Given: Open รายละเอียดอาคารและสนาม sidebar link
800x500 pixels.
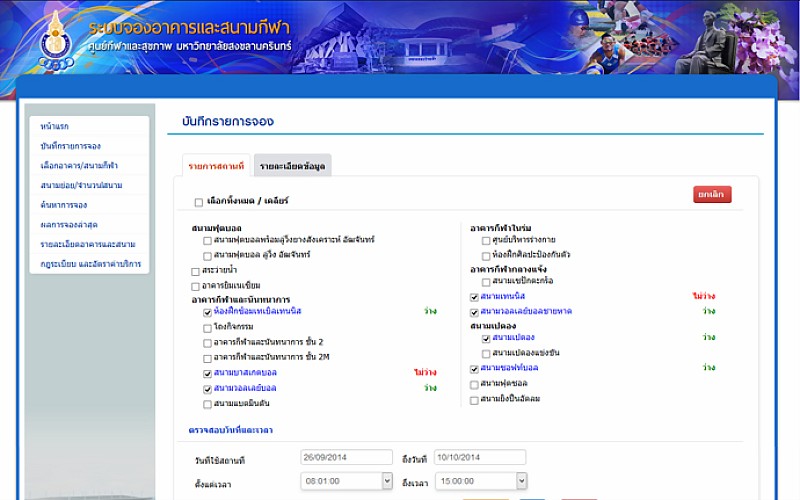Looking at the screenshot, I should [x=88, y=244].
